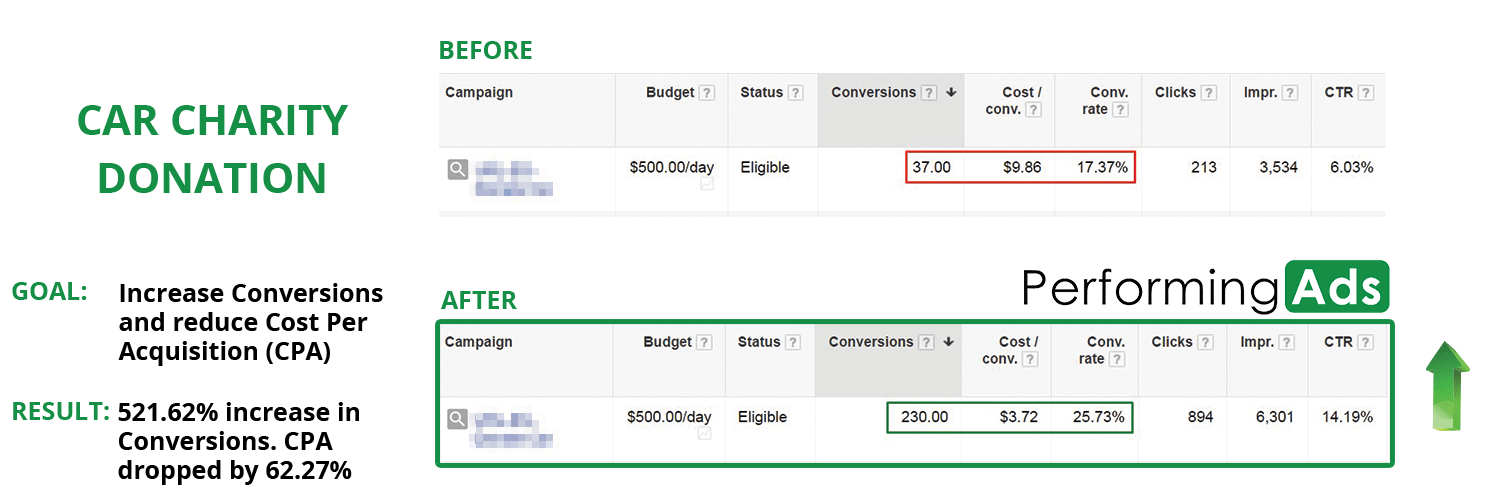Click Impr. help icon in AFTER table
Image resolution: width=1500 pixels, height=500 pixels.
[1287, 342]
